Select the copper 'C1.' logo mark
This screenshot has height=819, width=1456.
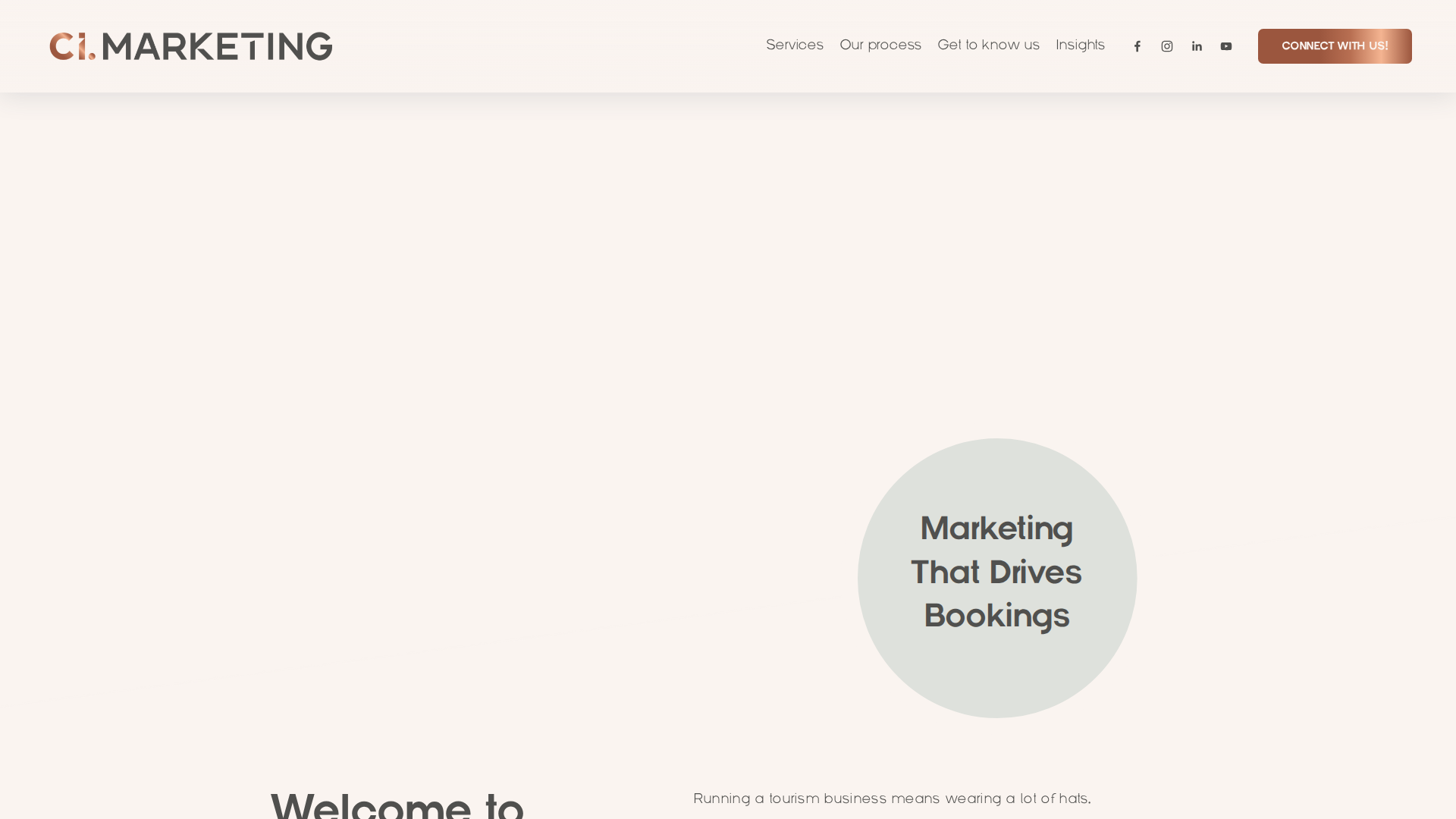click(72, 45)
